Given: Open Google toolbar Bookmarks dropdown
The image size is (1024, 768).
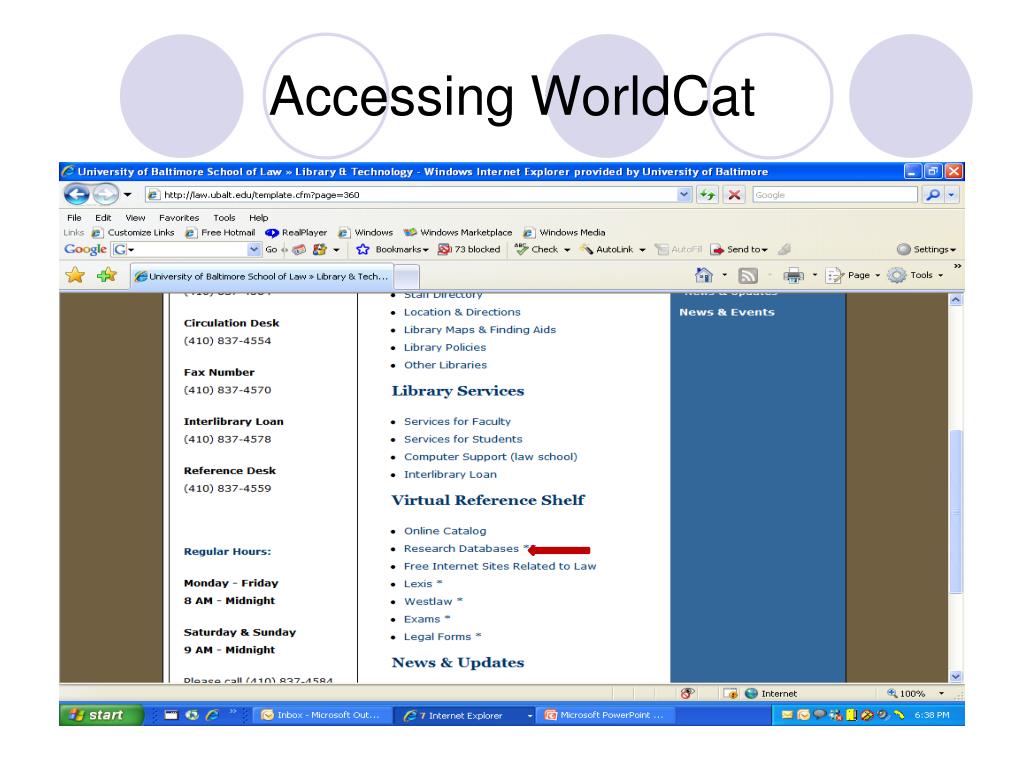Looking at the screenshot, I should [x=392, y=249].
